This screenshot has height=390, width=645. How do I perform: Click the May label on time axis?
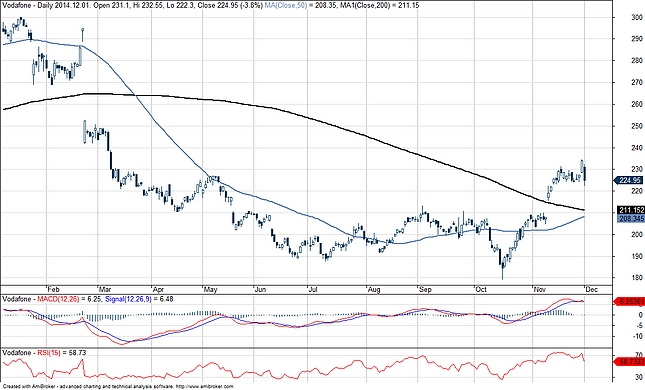coord(210,289)
